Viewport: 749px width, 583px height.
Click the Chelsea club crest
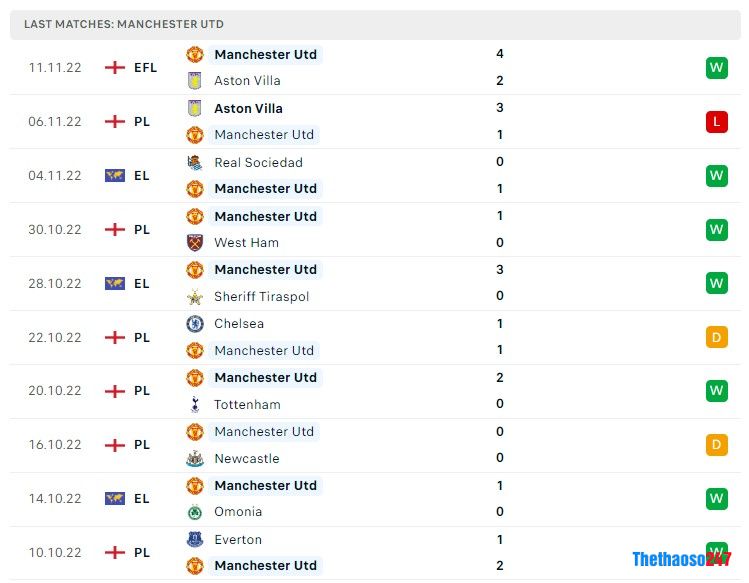[195, 324]
